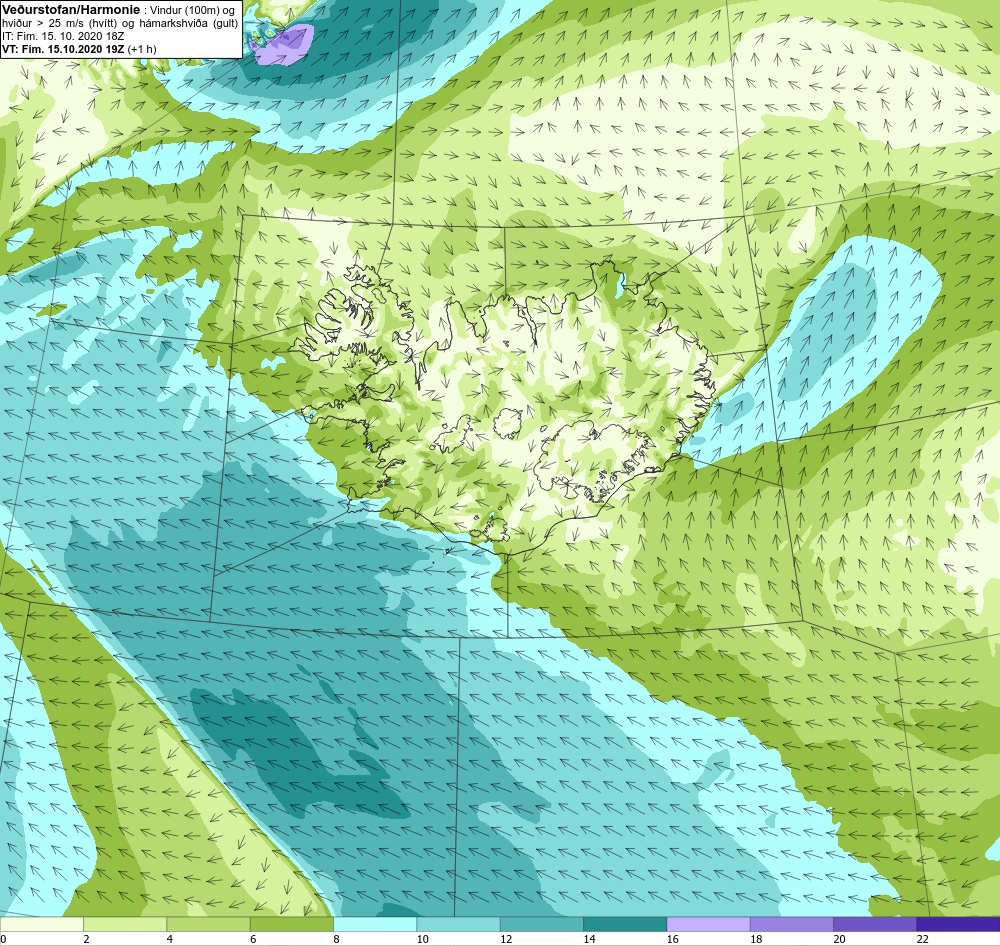Viewport: 1000px width, 946px height.
Task: Select the light teal 10–12 m/s legend swatch
Action: click(458, 924)
